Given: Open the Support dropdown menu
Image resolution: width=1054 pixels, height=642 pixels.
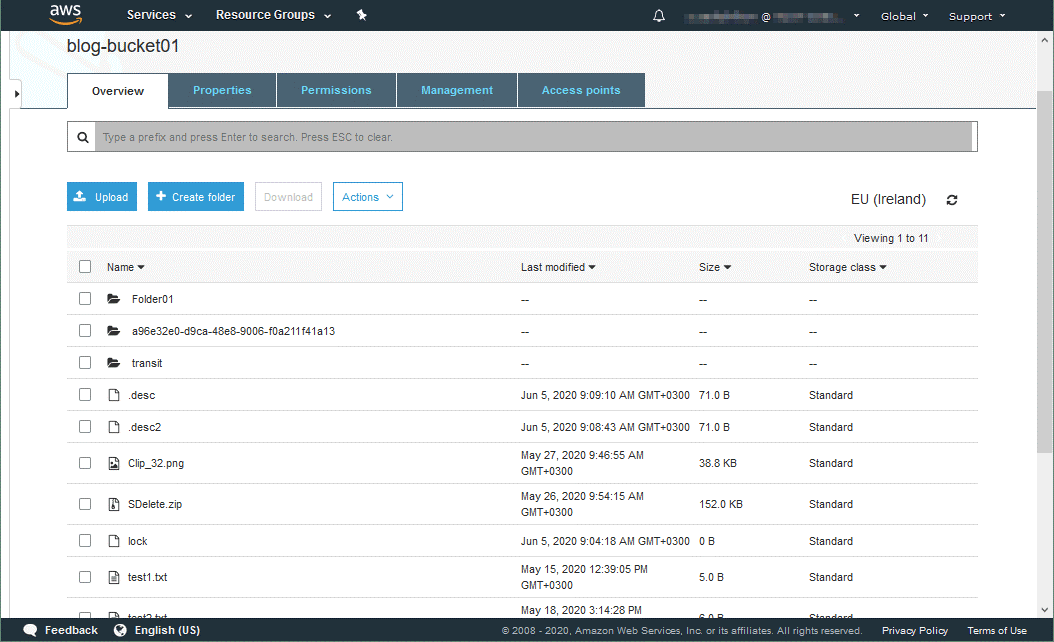Looking at the screenshot, I should pyautogui.click(x=977, y=16).
